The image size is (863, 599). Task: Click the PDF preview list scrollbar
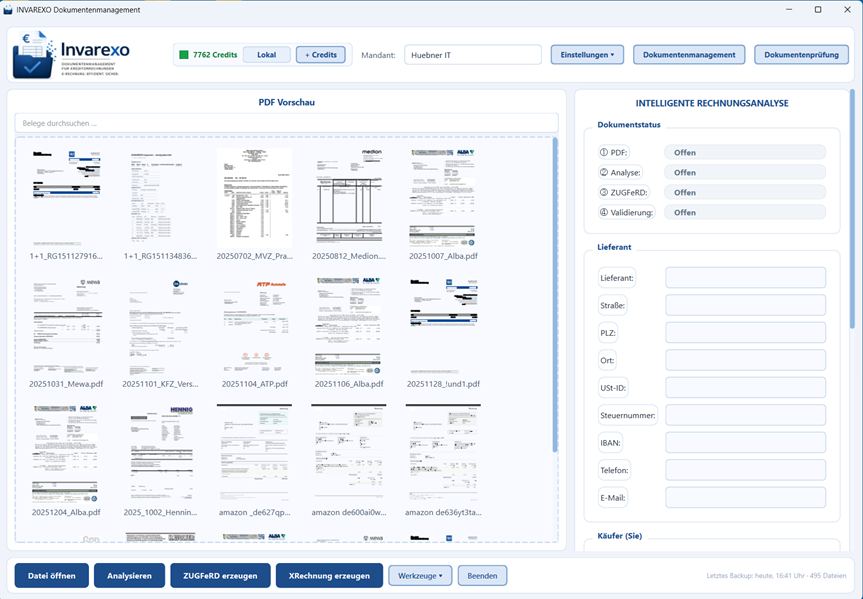click(x=555, y=295)
